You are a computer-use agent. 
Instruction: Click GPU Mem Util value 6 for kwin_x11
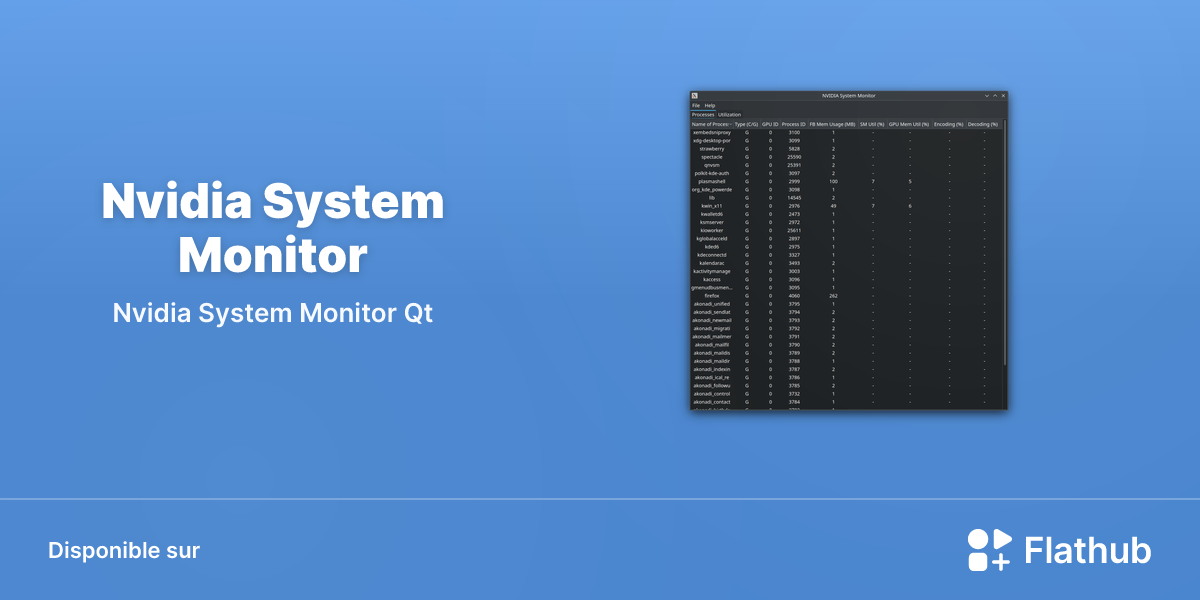tap(909, 206)
